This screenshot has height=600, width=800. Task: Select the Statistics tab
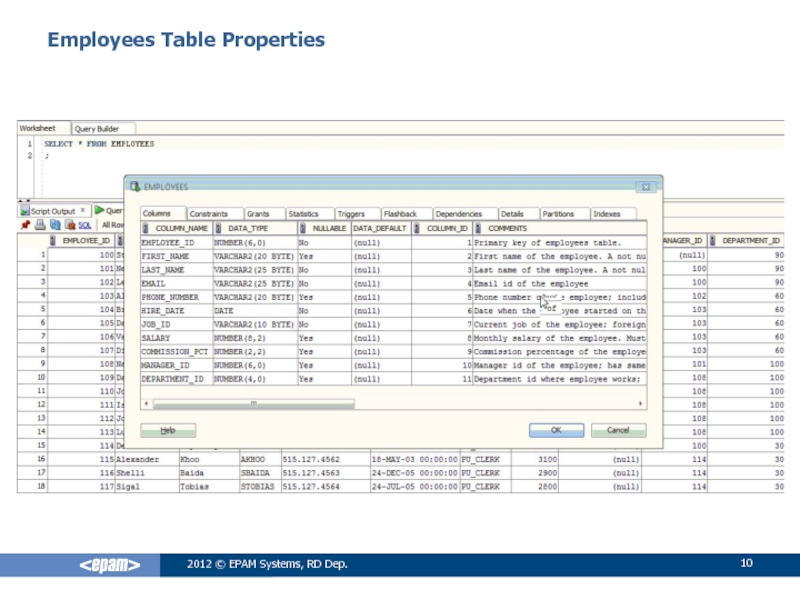pos(303,214)
